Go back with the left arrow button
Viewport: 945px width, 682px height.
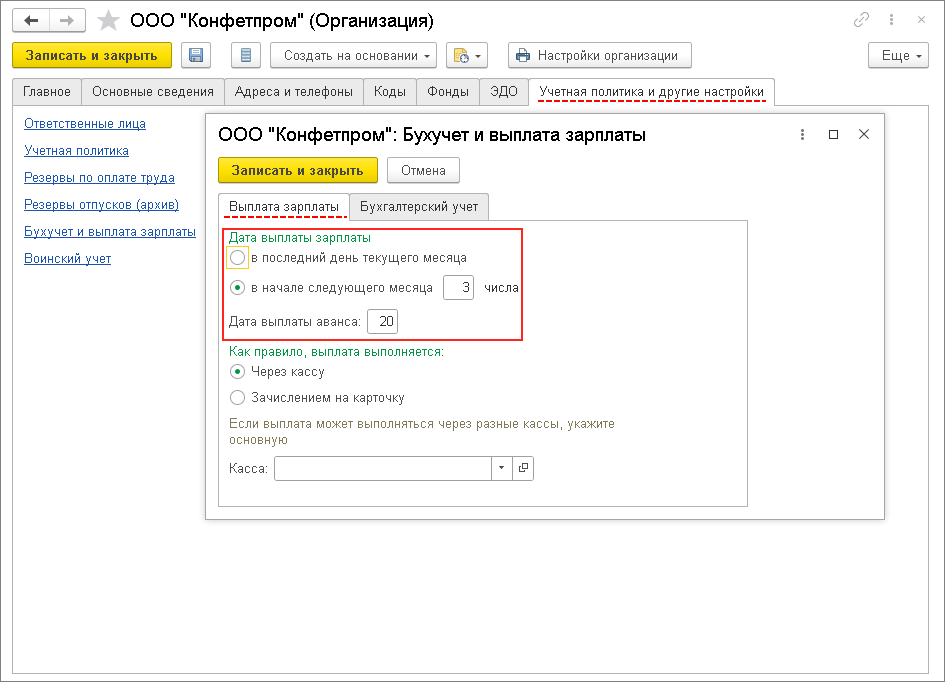pyautogui.click(x=31, y=20)
